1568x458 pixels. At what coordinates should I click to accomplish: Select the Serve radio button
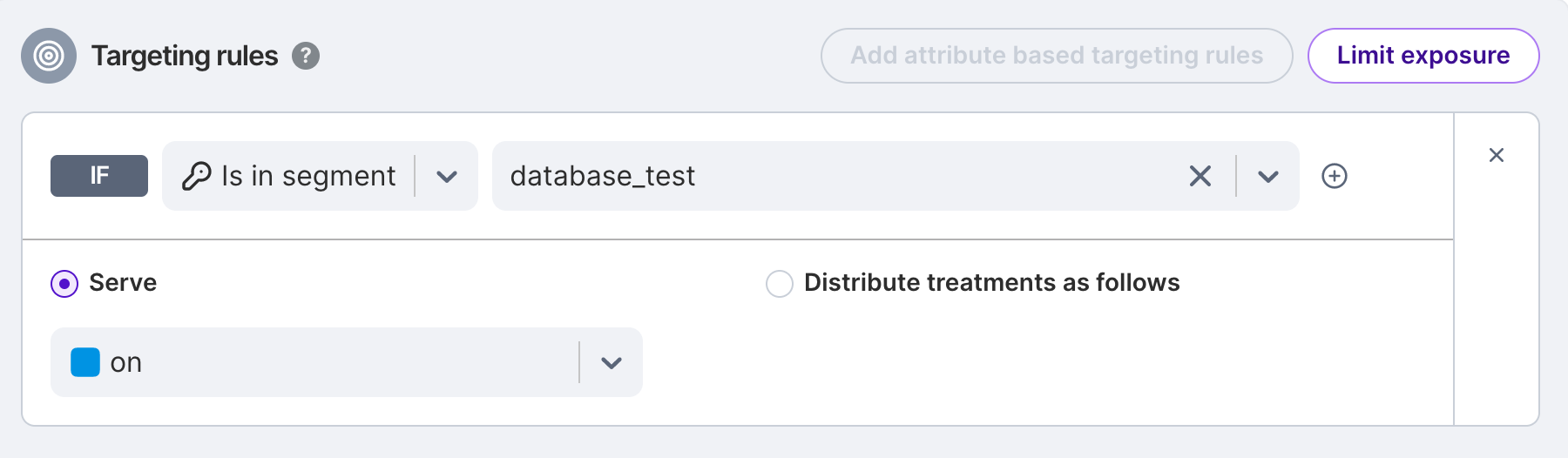(x=64, y=284)
